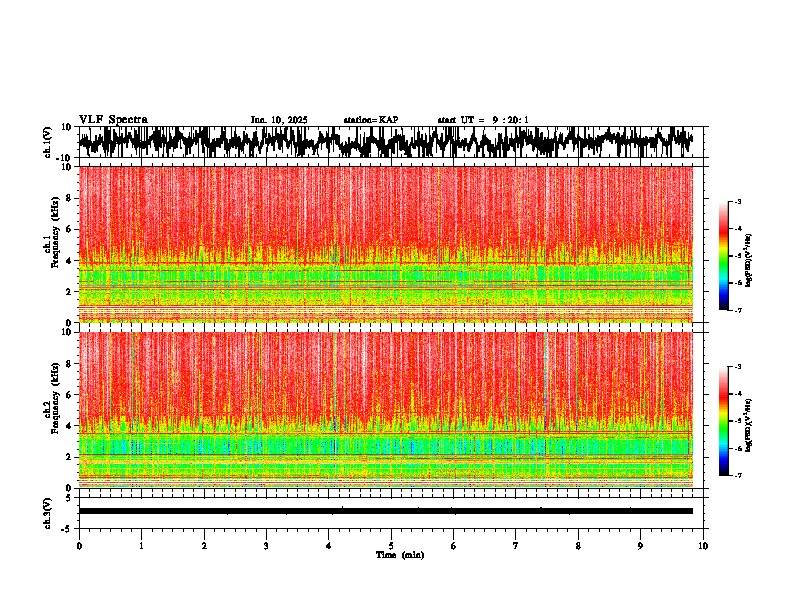792x612 pixels.
Task: Click the ch.2 spectrogram panel
Action: [x=385, y=410]
